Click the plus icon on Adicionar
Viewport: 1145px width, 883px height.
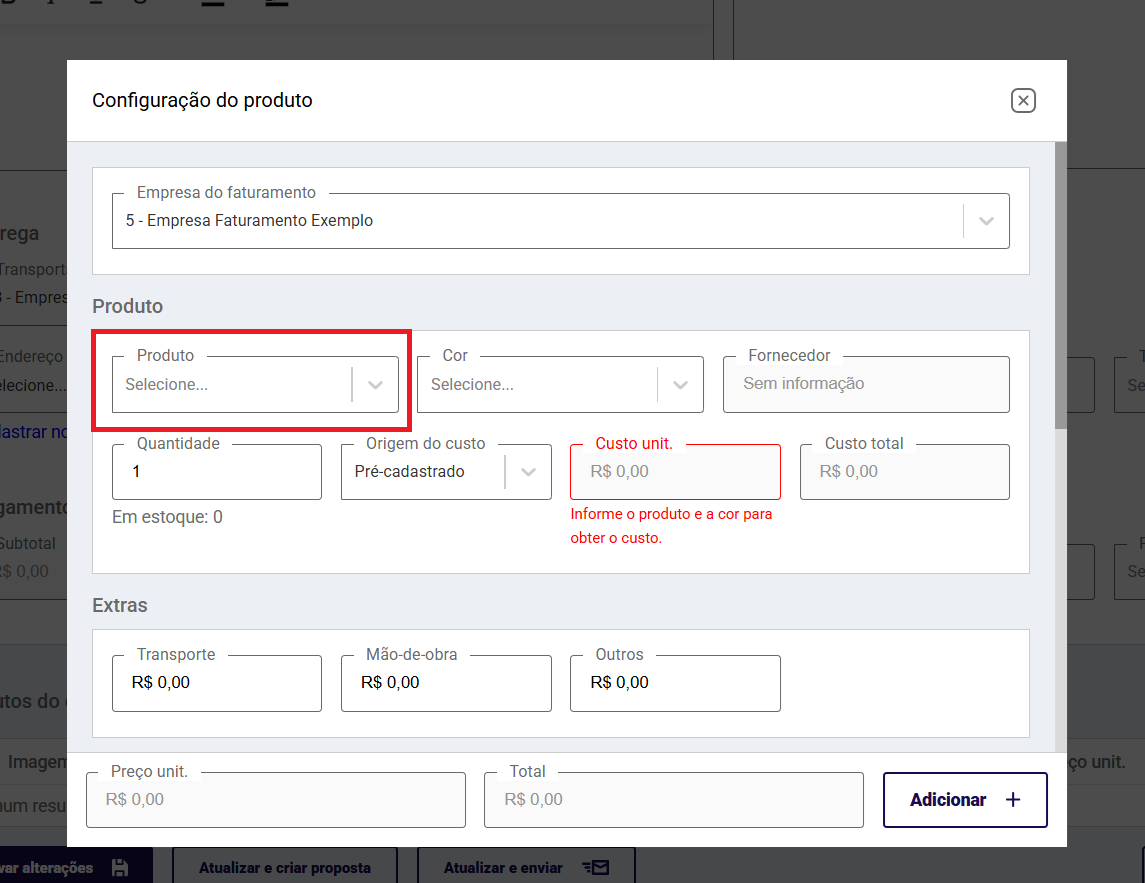[x=1013, y=800]
